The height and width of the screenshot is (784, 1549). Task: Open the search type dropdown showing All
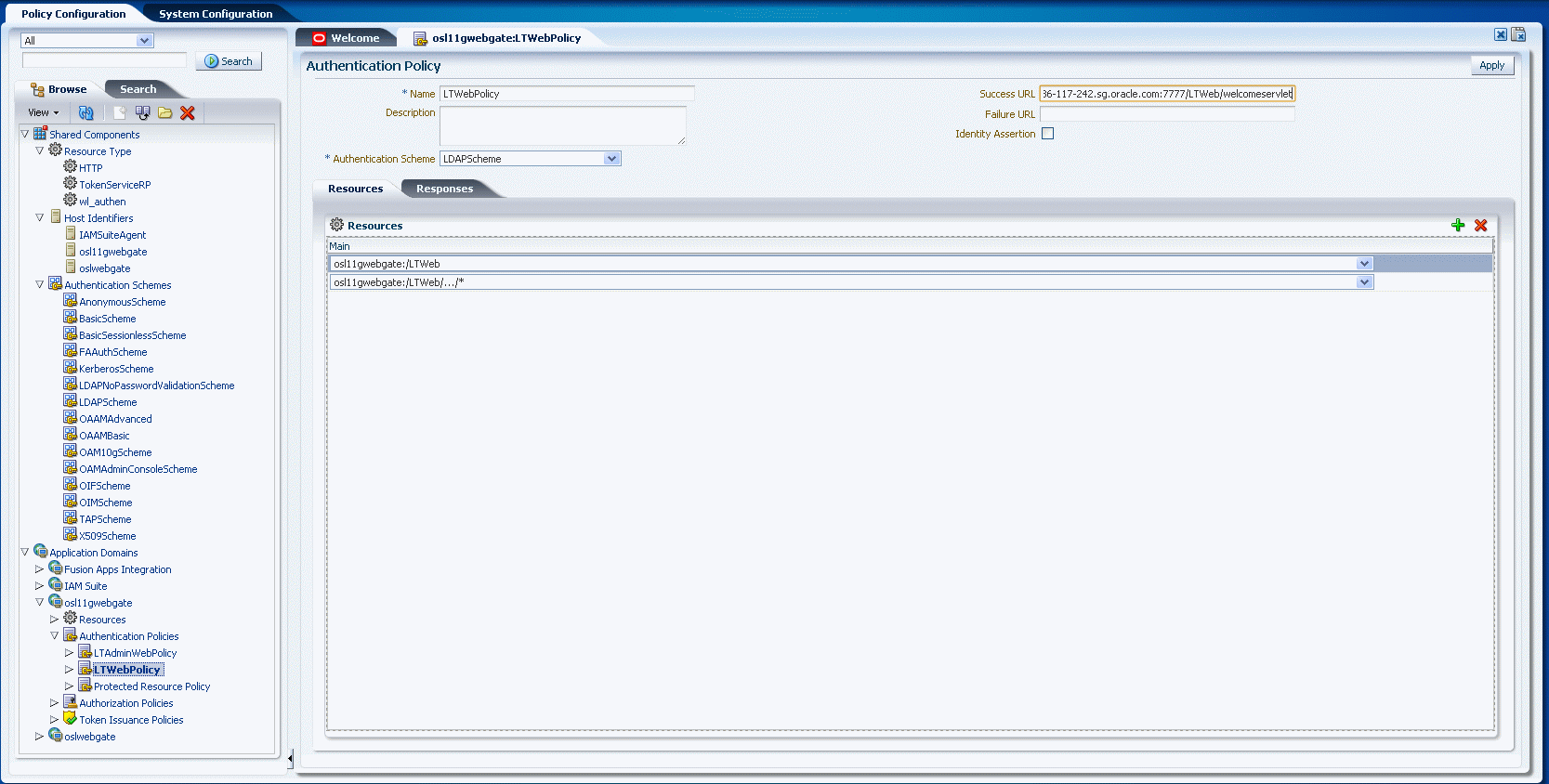pos(144,41)
